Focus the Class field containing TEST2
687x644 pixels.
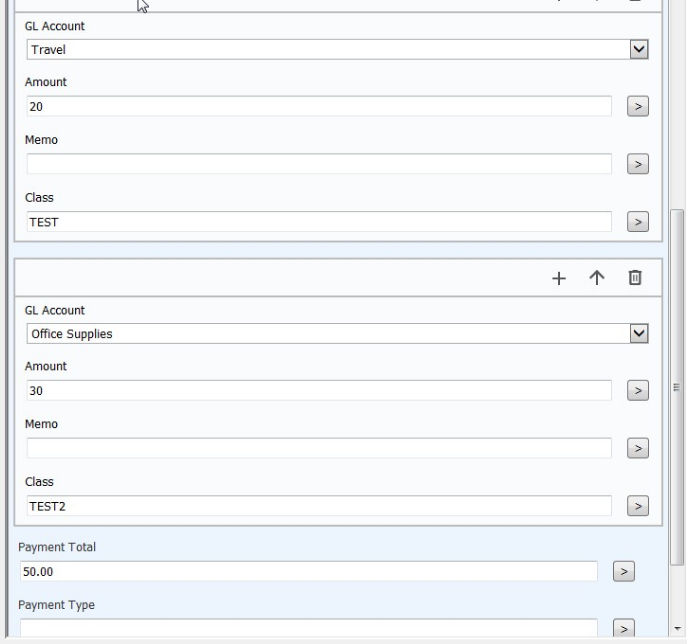319,506
